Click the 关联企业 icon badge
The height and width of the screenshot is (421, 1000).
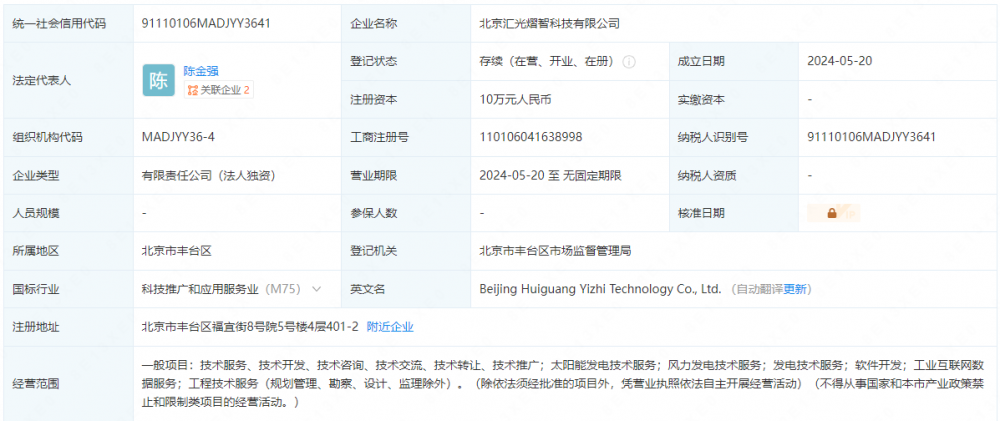pos(193,91)
